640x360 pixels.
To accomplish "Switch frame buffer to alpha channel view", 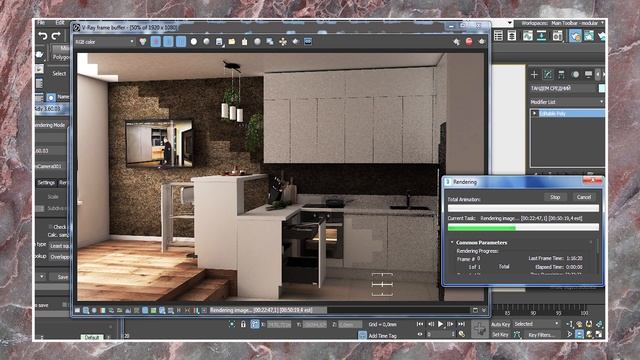I will point(194,42).
